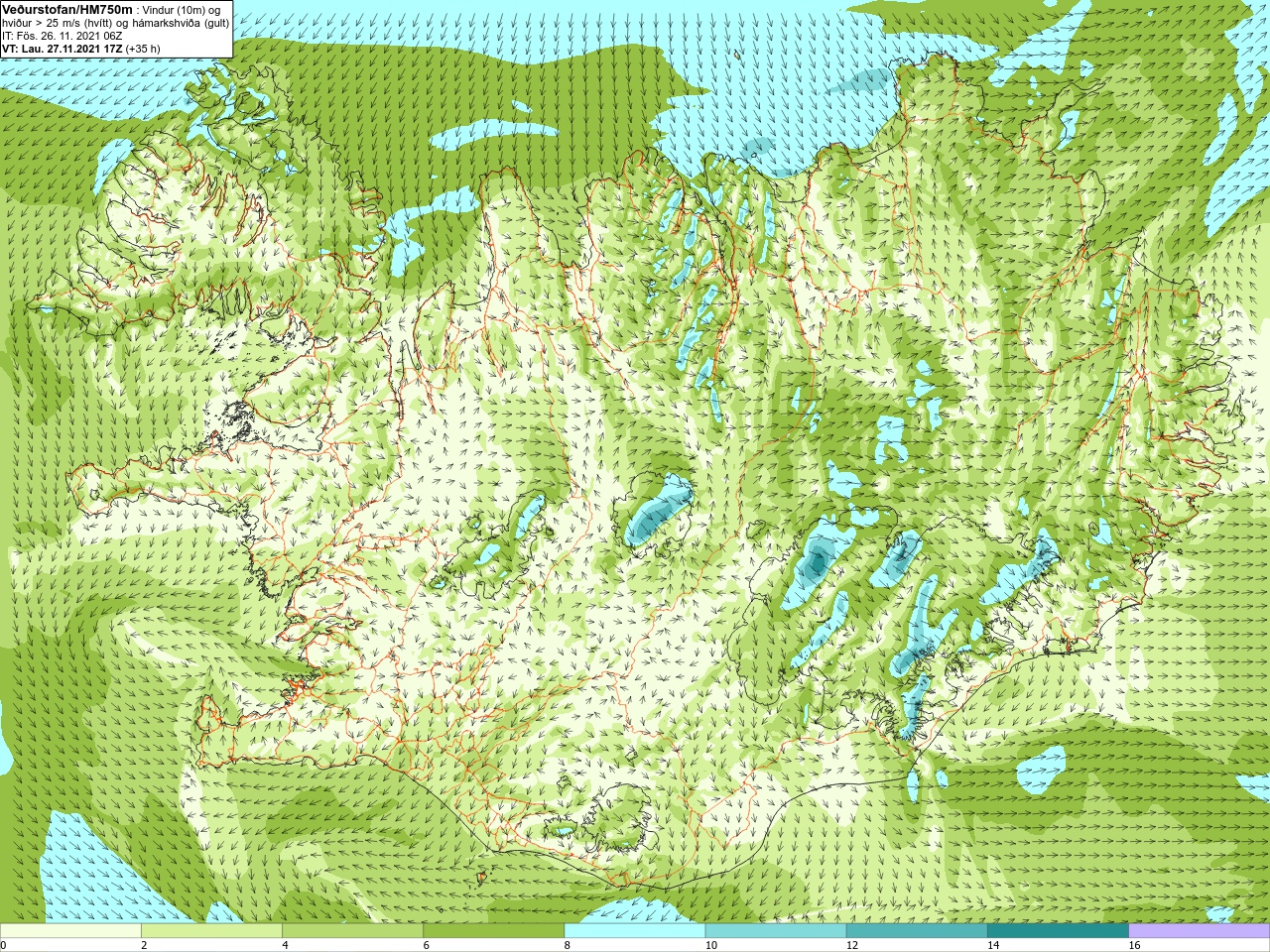Click the 'hviður > 25 m/s' description line
This screenshot has width=1270, height=952.
(x=115, y=23)
